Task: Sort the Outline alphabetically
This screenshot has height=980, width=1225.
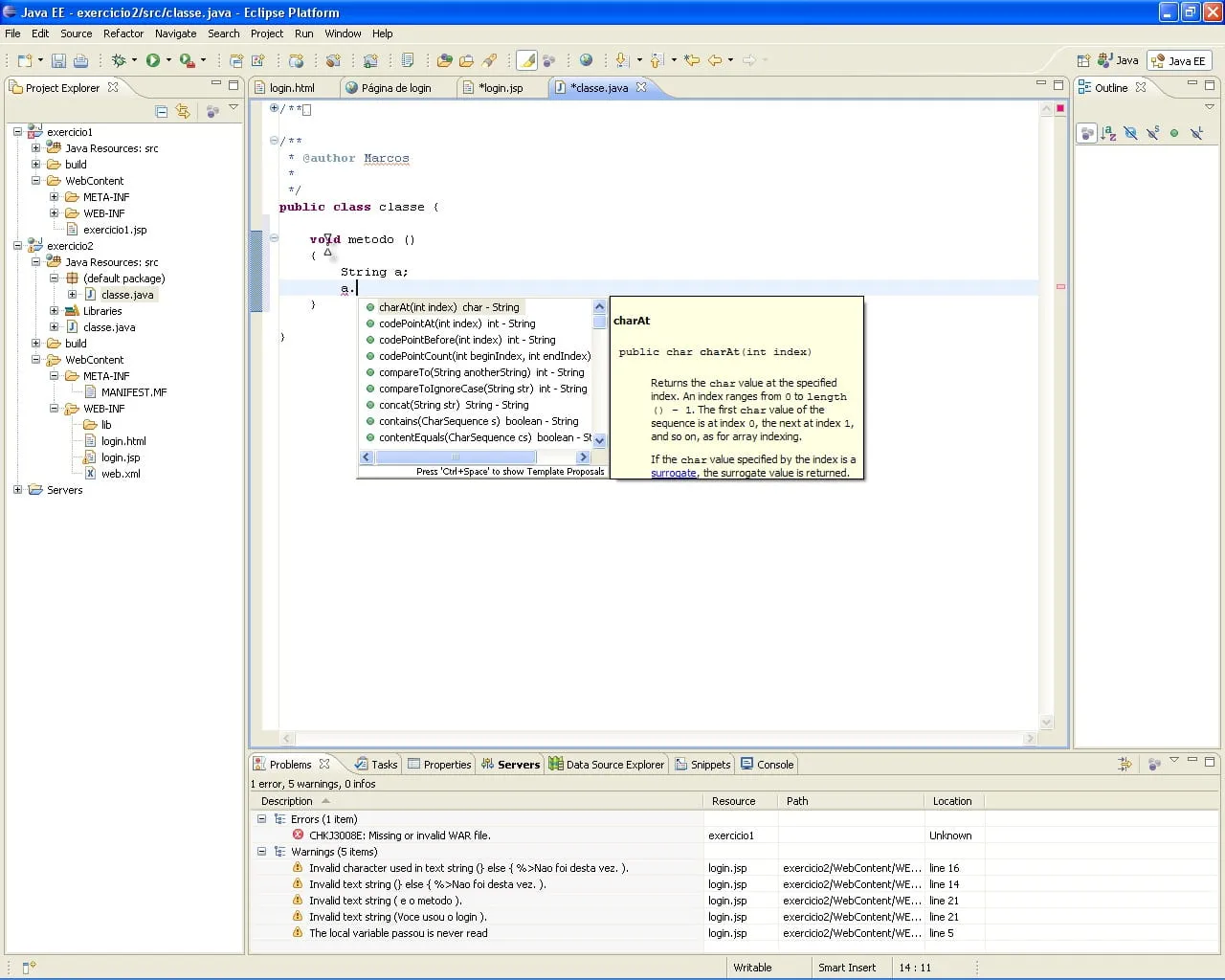Action: click(1108, 134)
